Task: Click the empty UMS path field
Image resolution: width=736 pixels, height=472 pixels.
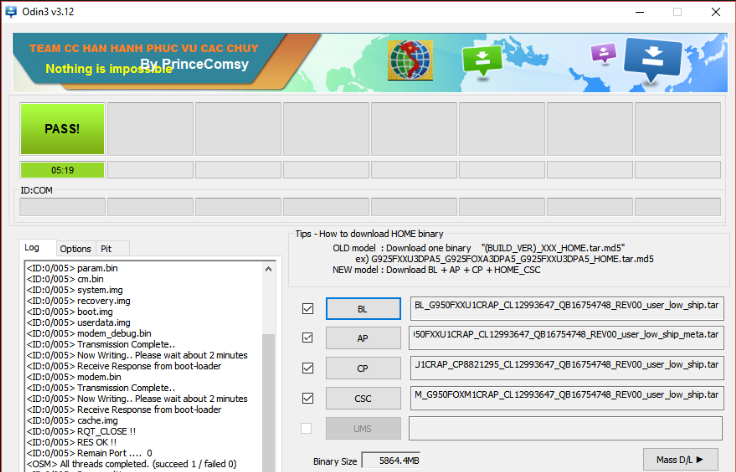Action: pyautogui.click(x=566, y=428)
